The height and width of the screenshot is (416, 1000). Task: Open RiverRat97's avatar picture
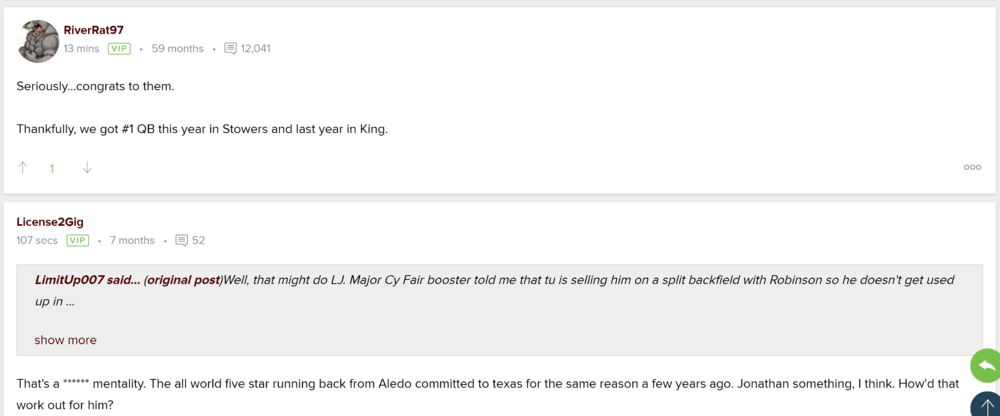(x=38, y=40)
